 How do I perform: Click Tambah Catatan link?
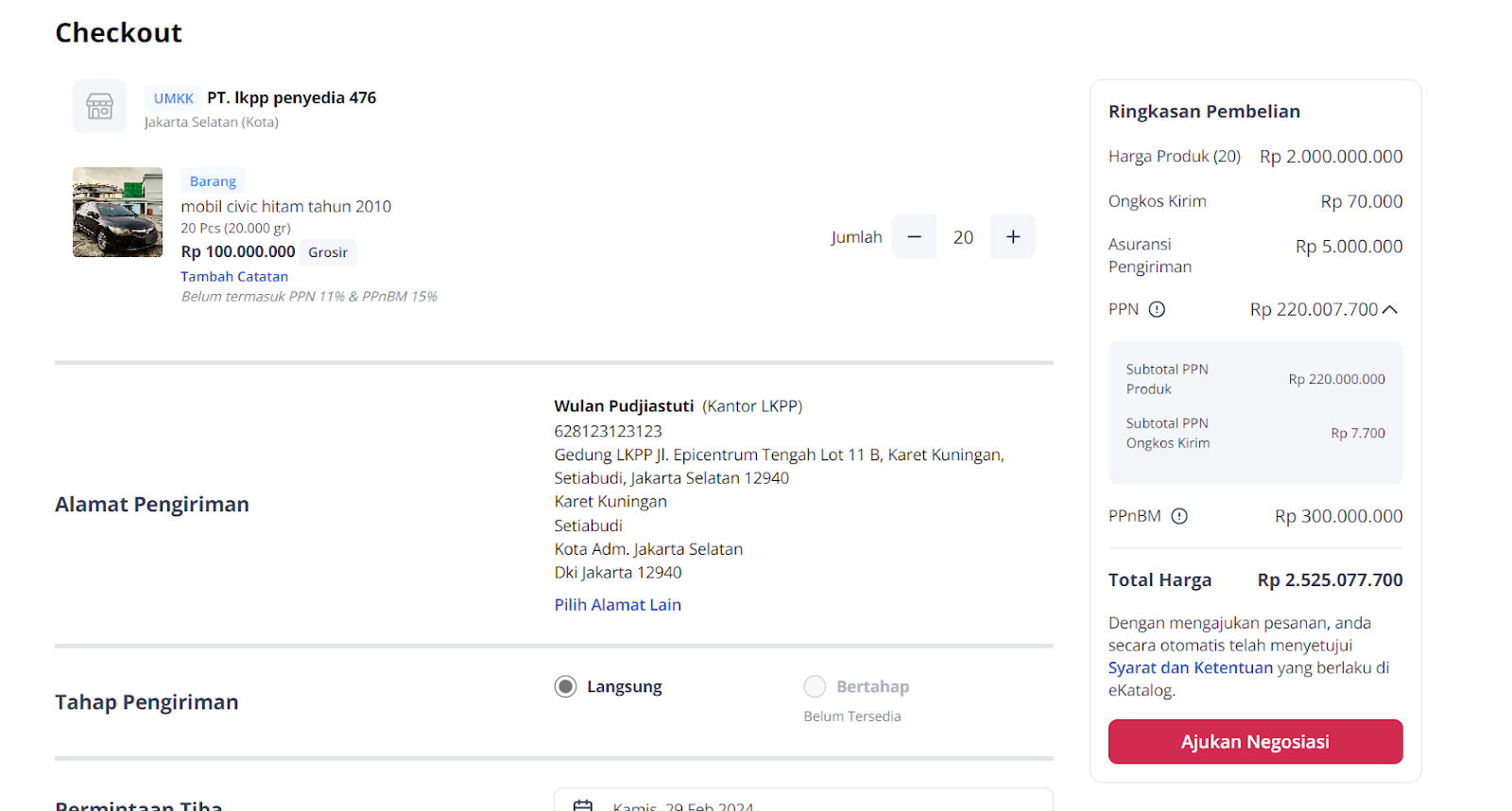click(x=234, y=277)
